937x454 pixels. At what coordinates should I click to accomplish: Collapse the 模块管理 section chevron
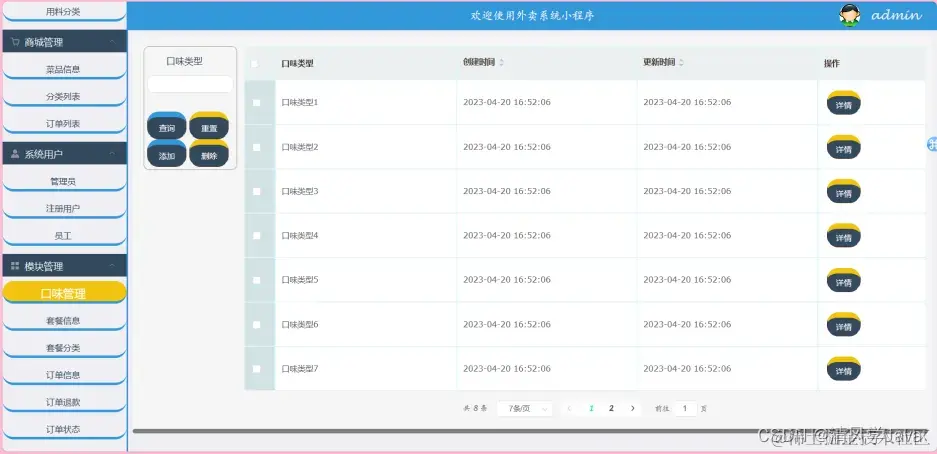point(112,266)
